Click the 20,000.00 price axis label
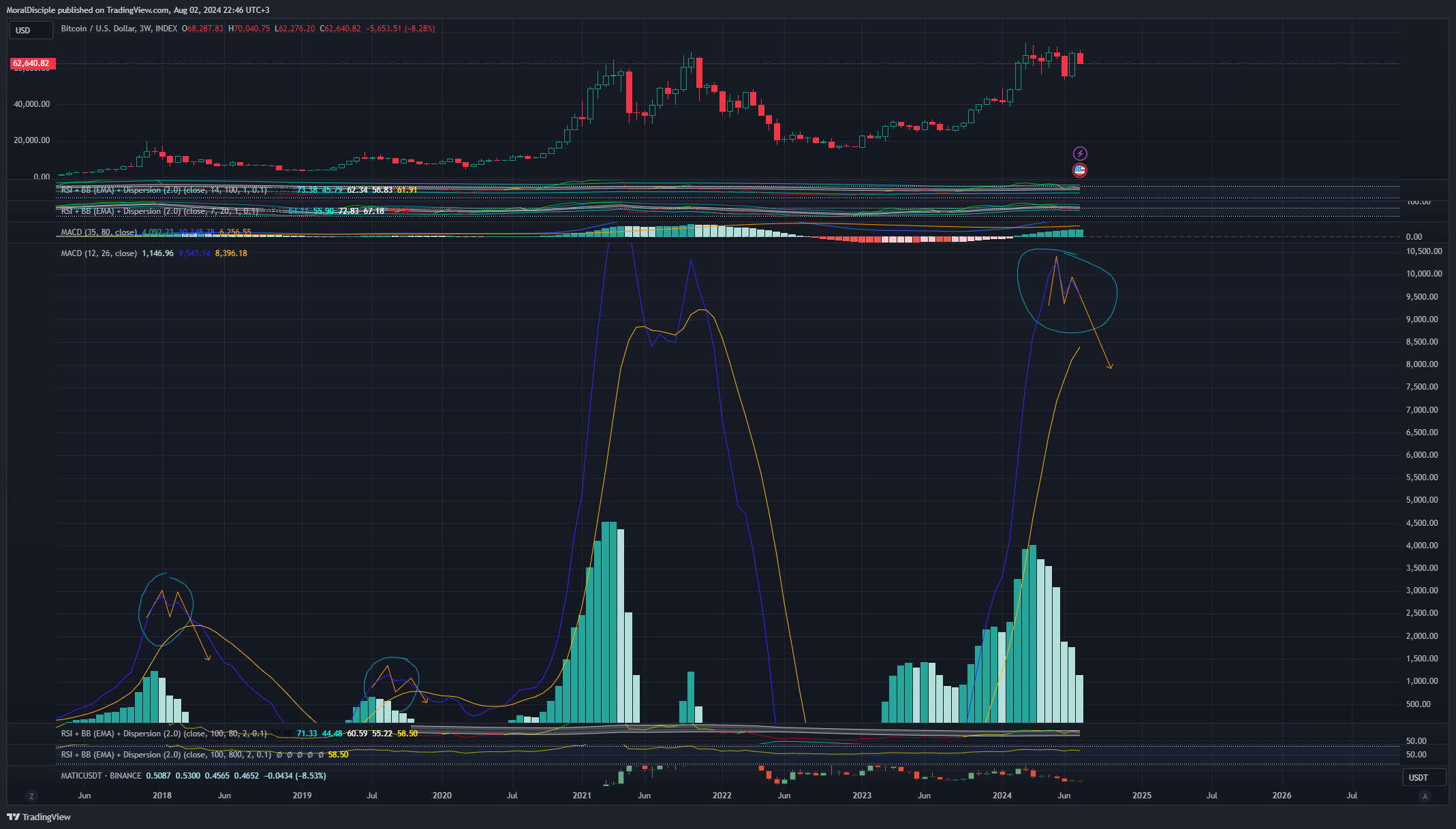The image size is (1456, 829). [33, 140]
